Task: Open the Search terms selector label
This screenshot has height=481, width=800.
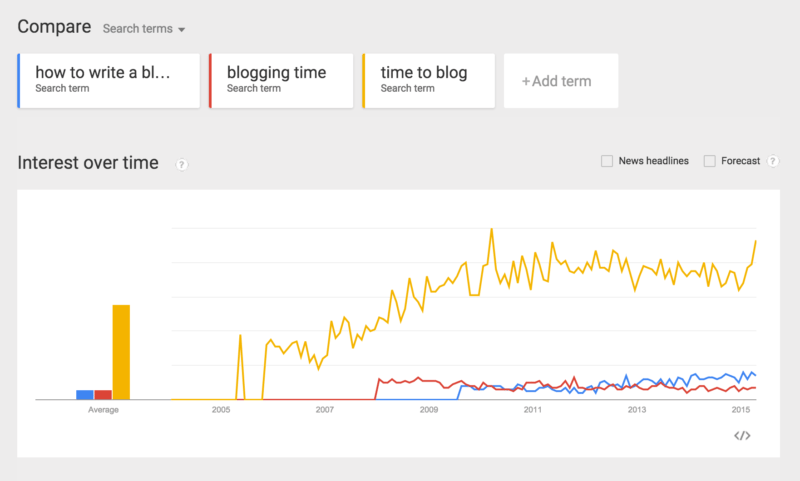Action: click(x=138, y=29)
